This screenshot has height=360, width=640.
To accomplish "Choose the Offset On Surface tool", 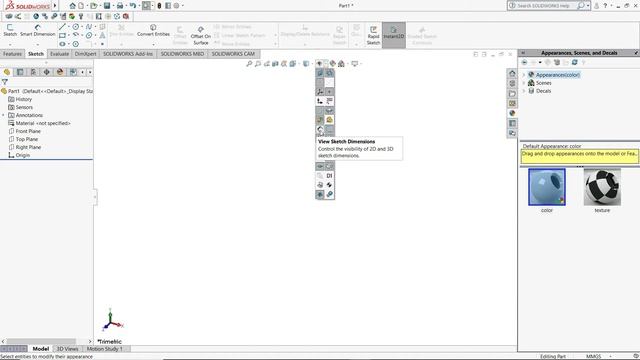I will click(200, 36).
